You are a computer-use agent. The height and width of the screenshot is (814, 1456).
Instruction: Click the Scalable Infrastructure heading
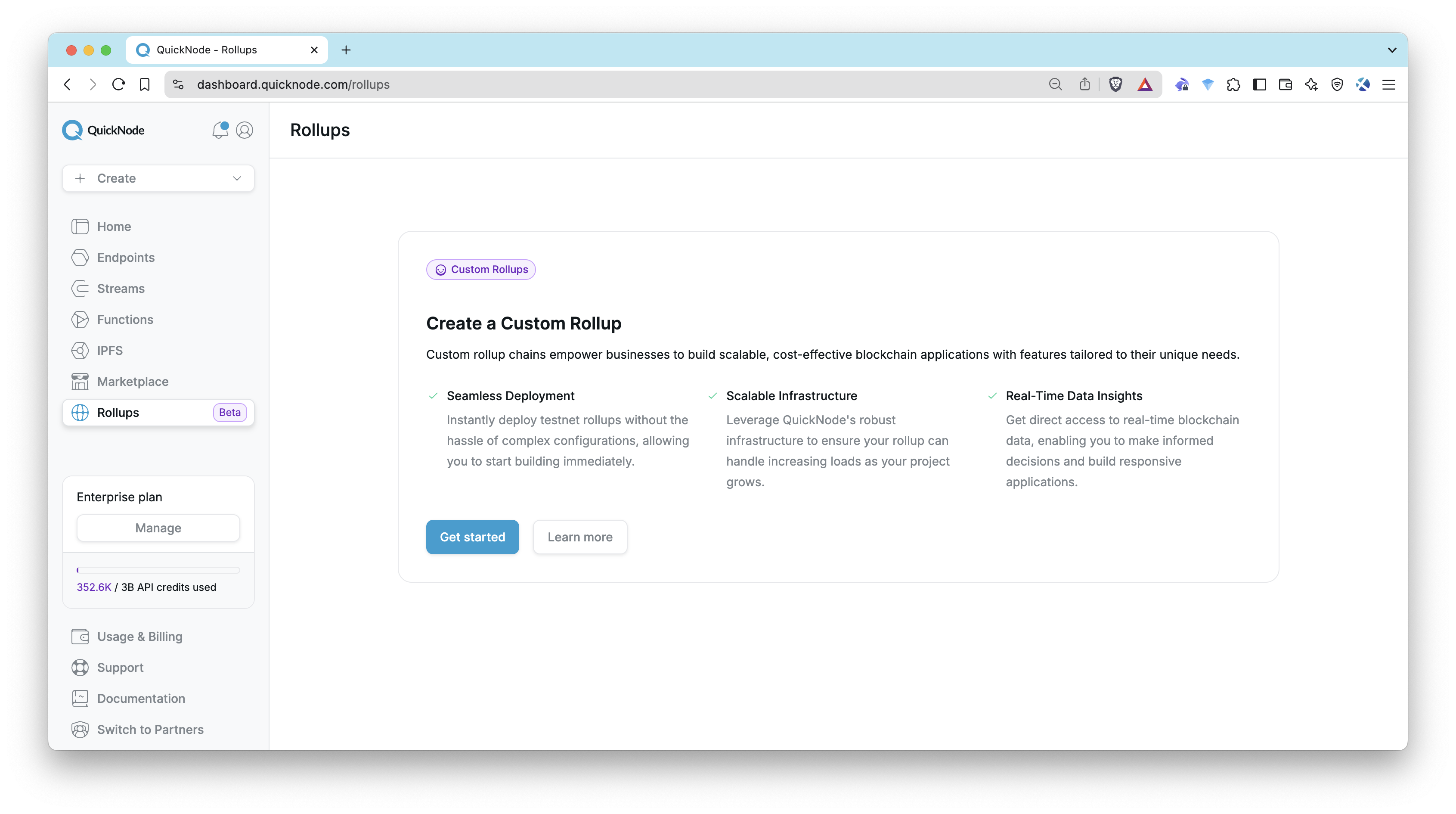[791, 396]
